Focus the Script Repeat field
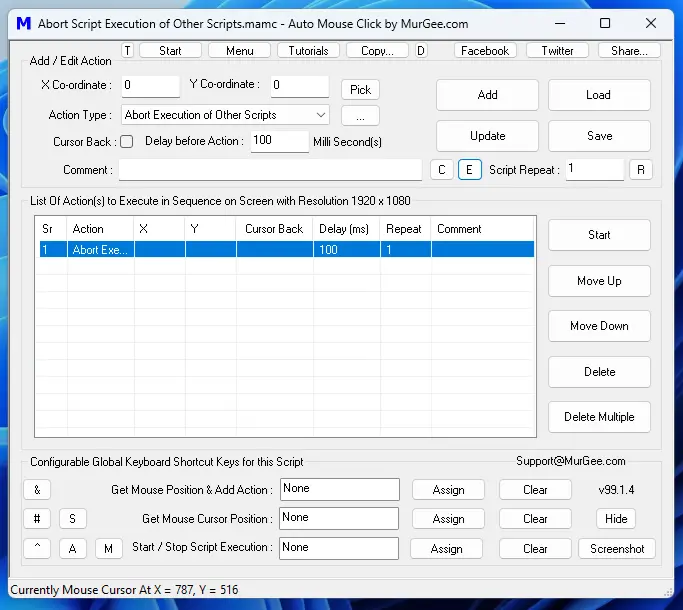 tap(595, 169)
